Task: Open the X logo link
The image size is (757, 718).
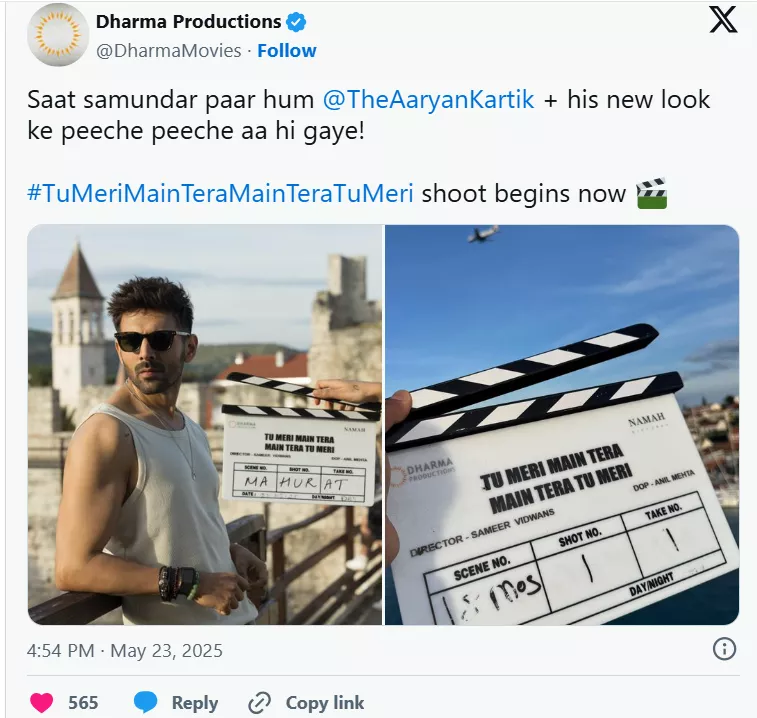Action: coord(722,20)
